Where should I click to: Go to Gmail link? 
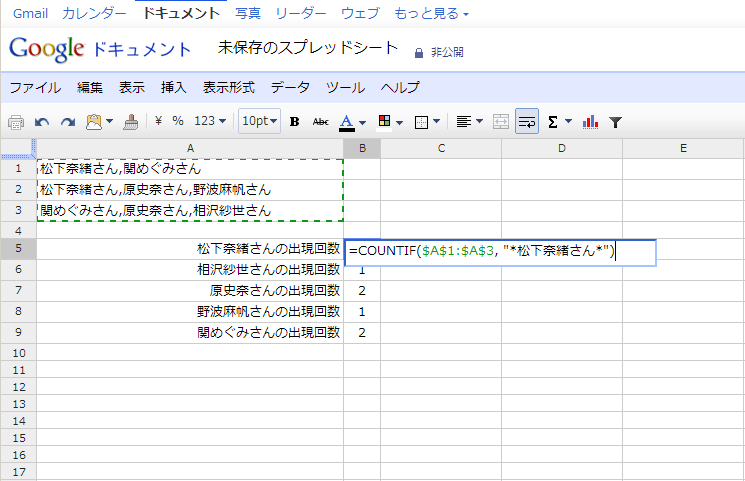(30, 13)
